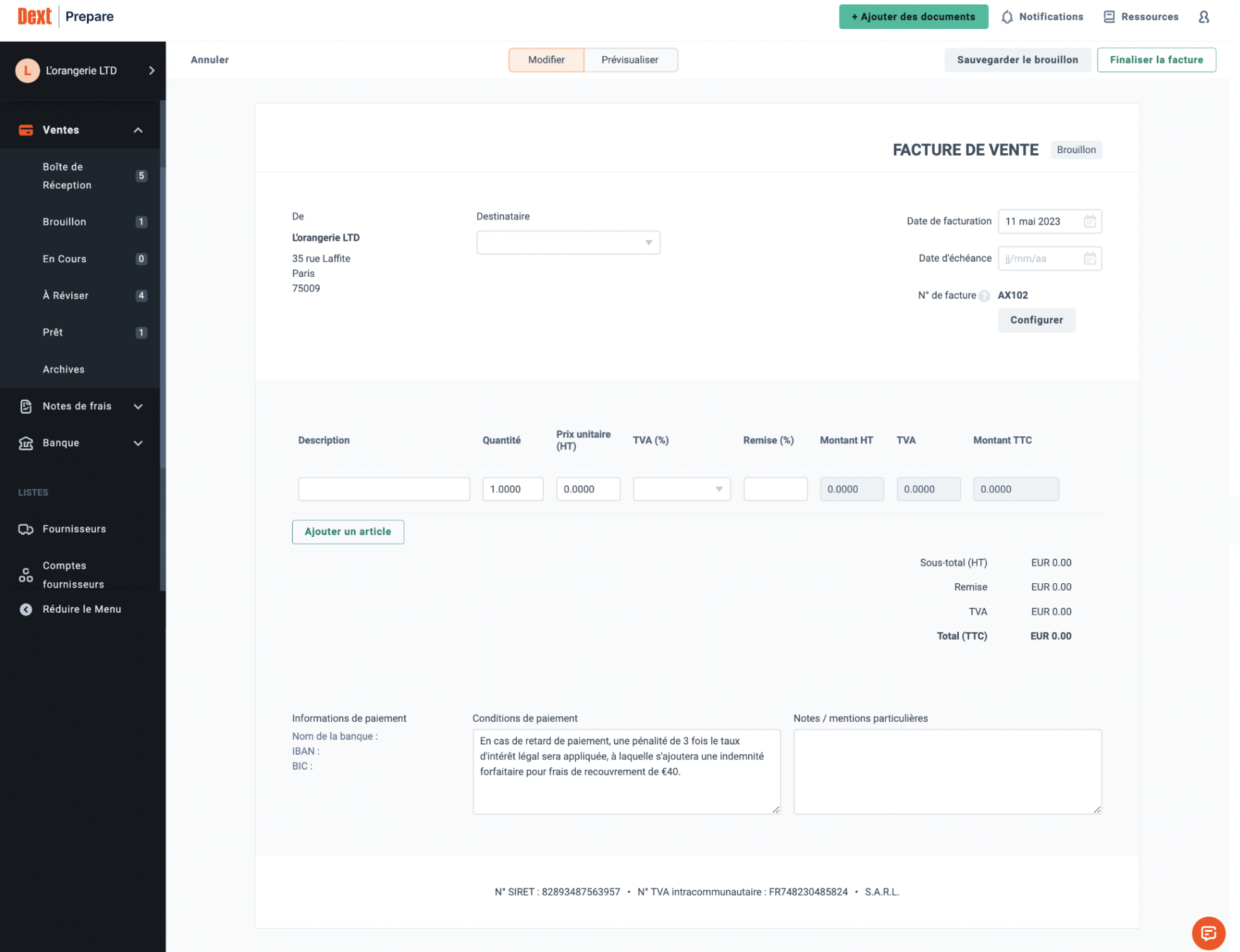Image resolution: width=1240 pixels, height=952 pixels.
Task: Open the Destinataire dropdown
Action: tap(568, 243)
